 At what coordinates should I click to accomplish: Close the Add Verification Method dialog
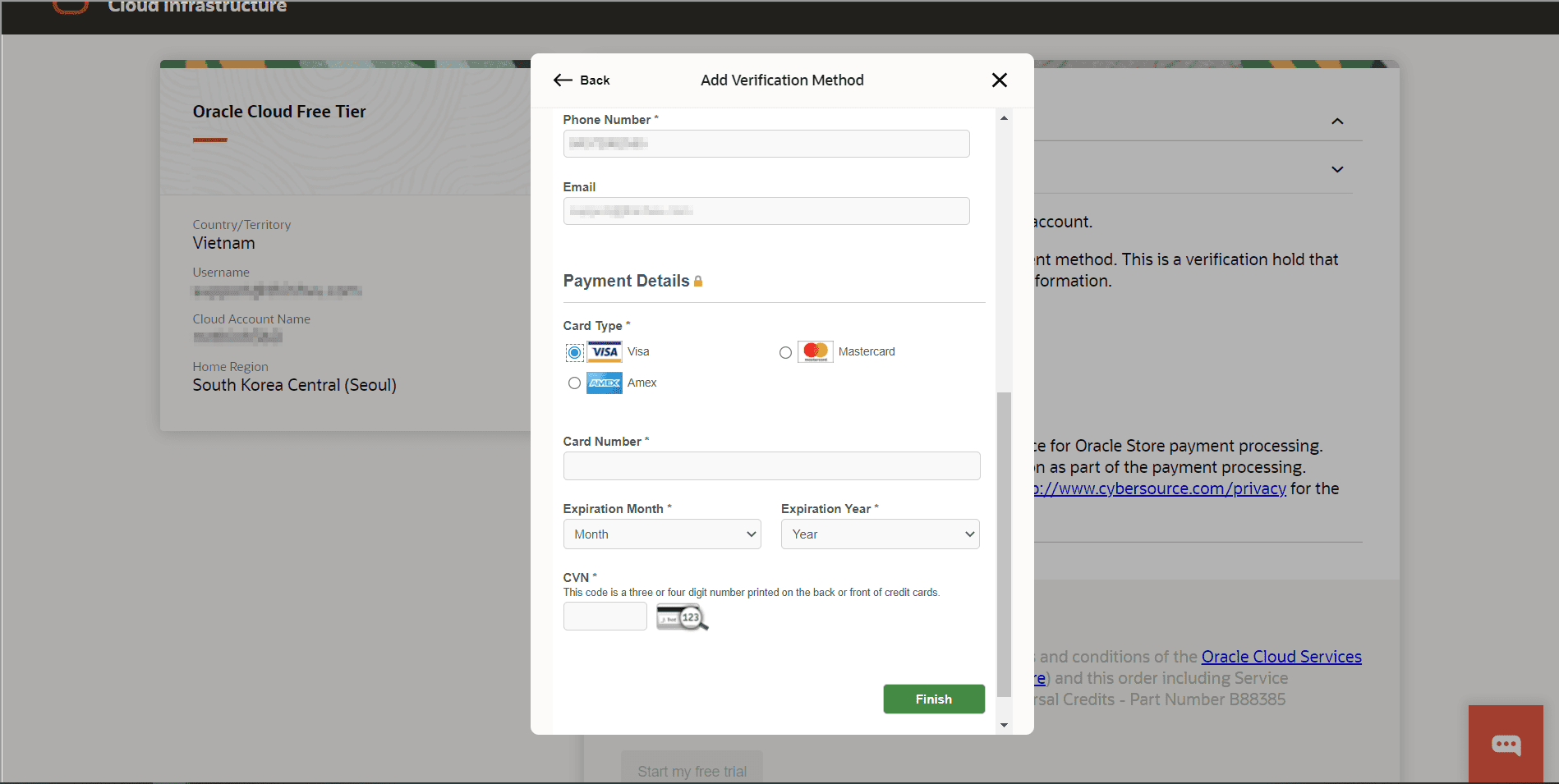coord(999,80)
